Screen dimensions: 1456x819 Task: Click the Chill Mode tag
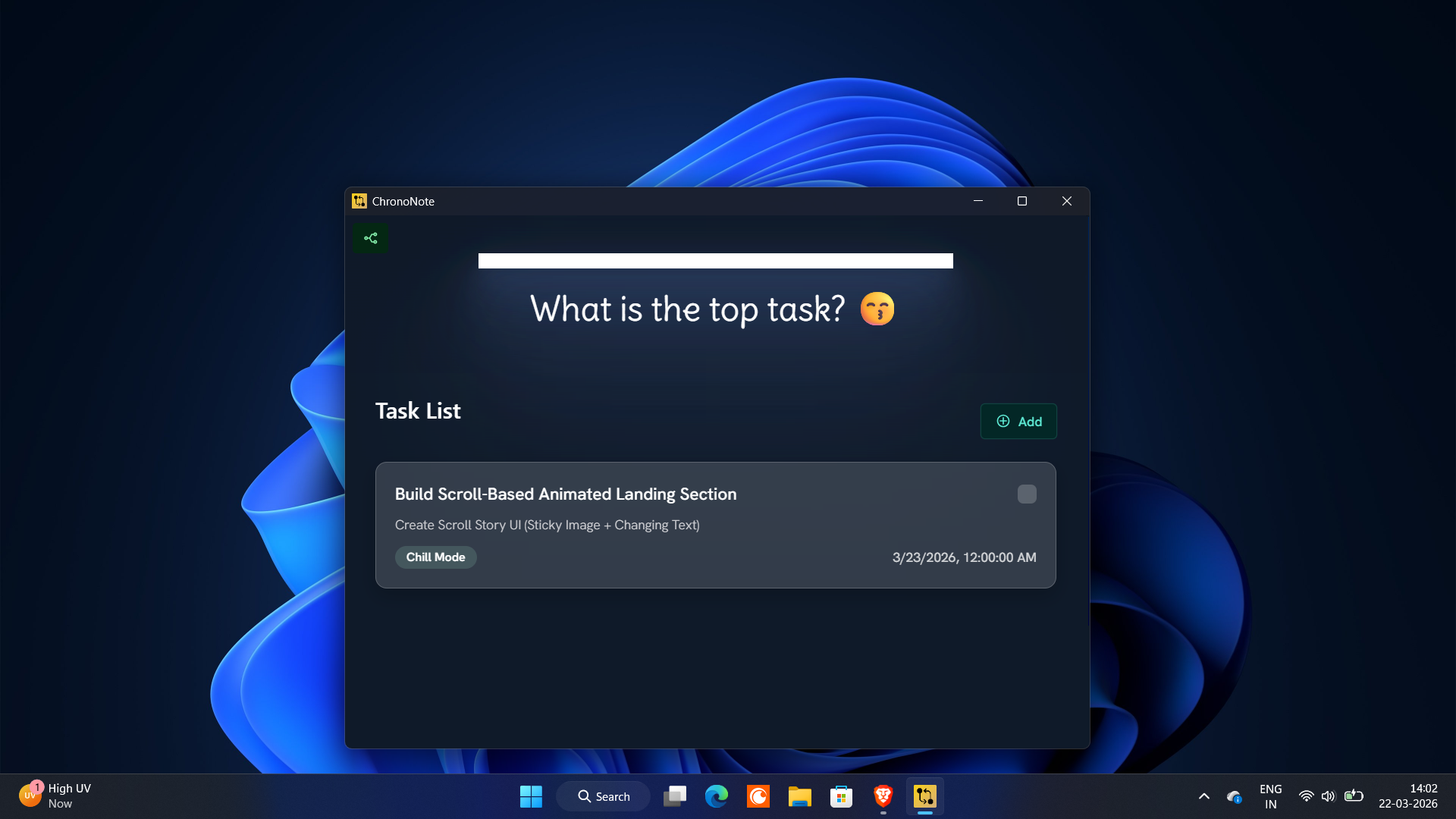pos(435,557)
